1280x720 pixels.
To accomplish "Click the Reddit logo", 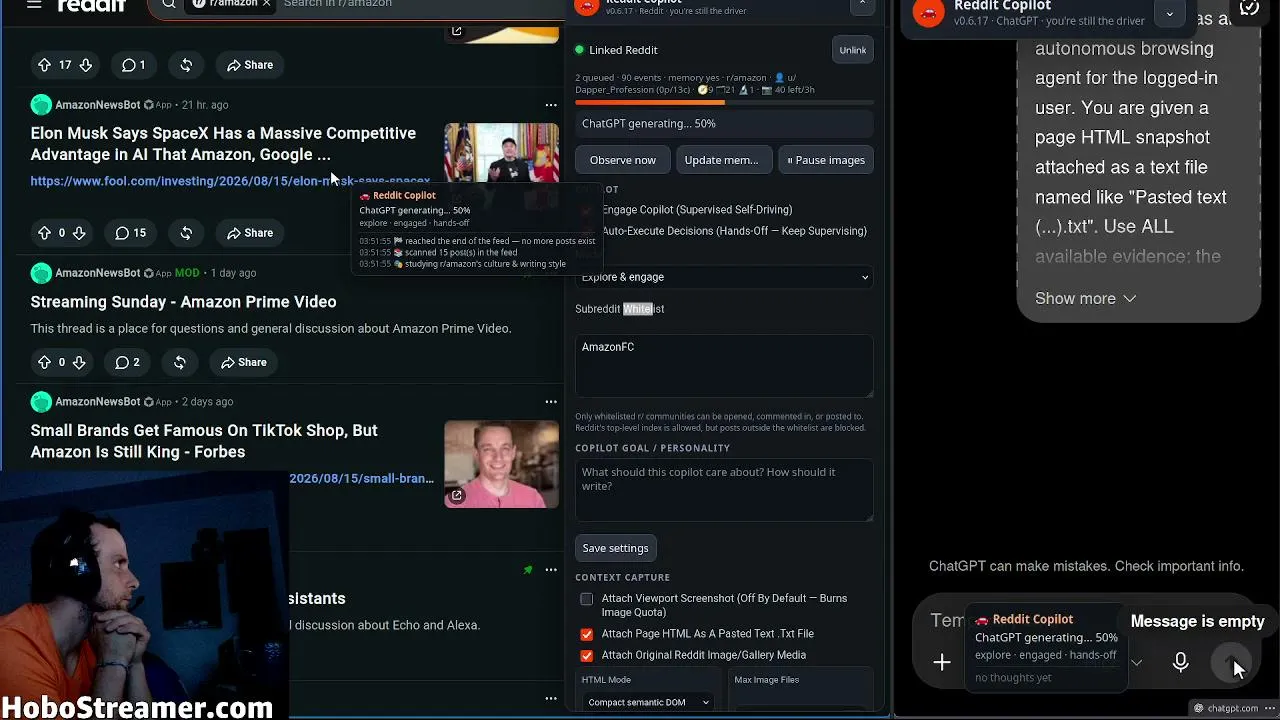I will click(92, 5).
